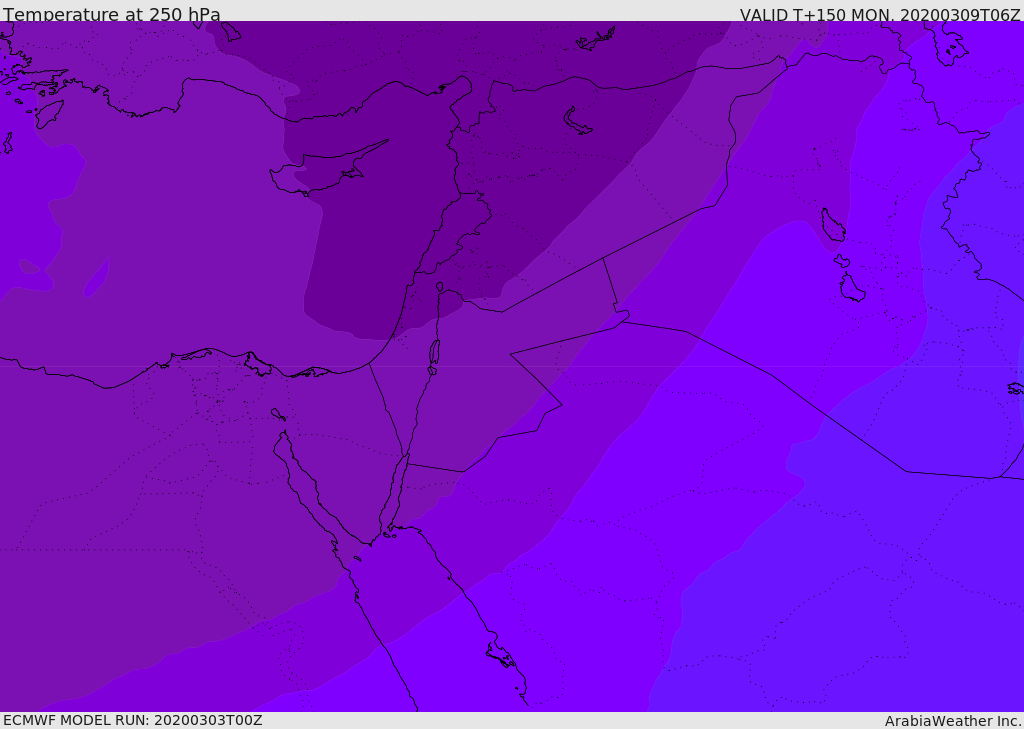Click the VALID T+150 timestamp text
Viewport: 1024px width, 729px height.
point(879,15)
